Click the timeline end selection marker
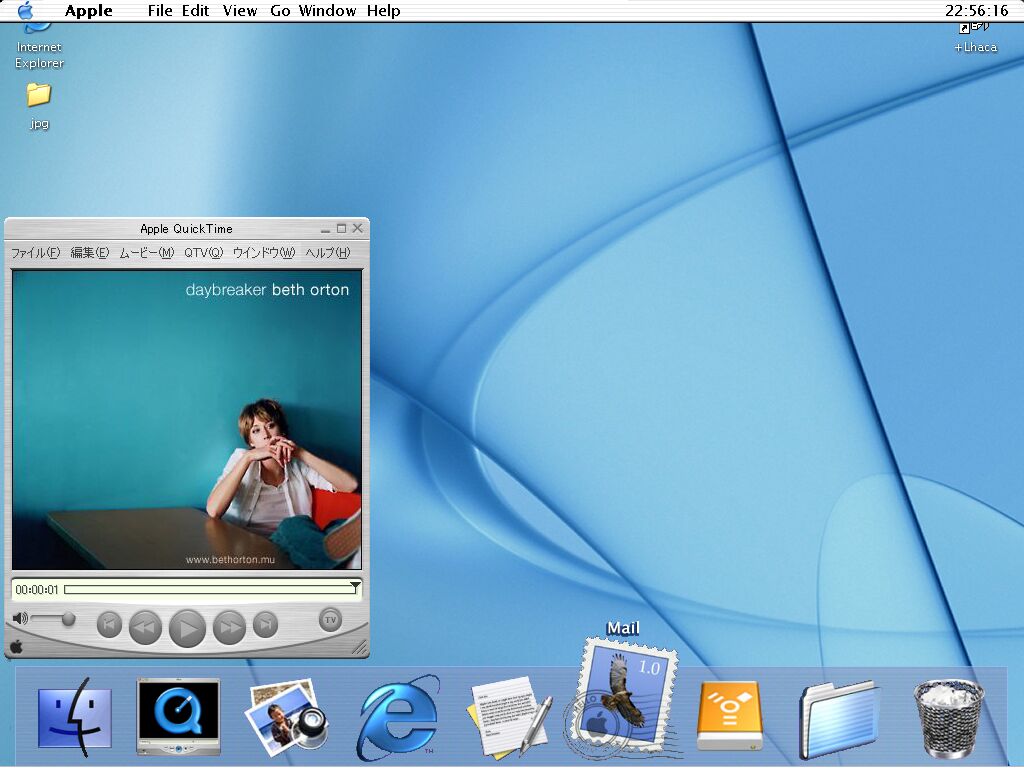This screenshot has width=1024, height=768. [x=355, y=586]
